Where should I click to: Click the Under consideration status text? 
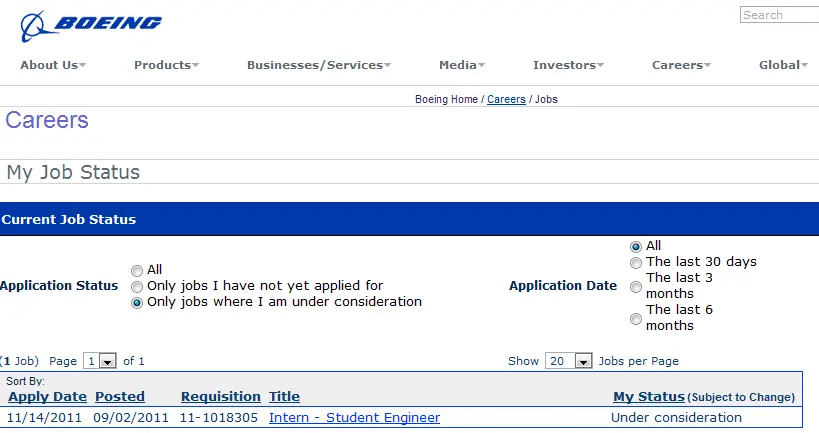click(x=676, y=418)
